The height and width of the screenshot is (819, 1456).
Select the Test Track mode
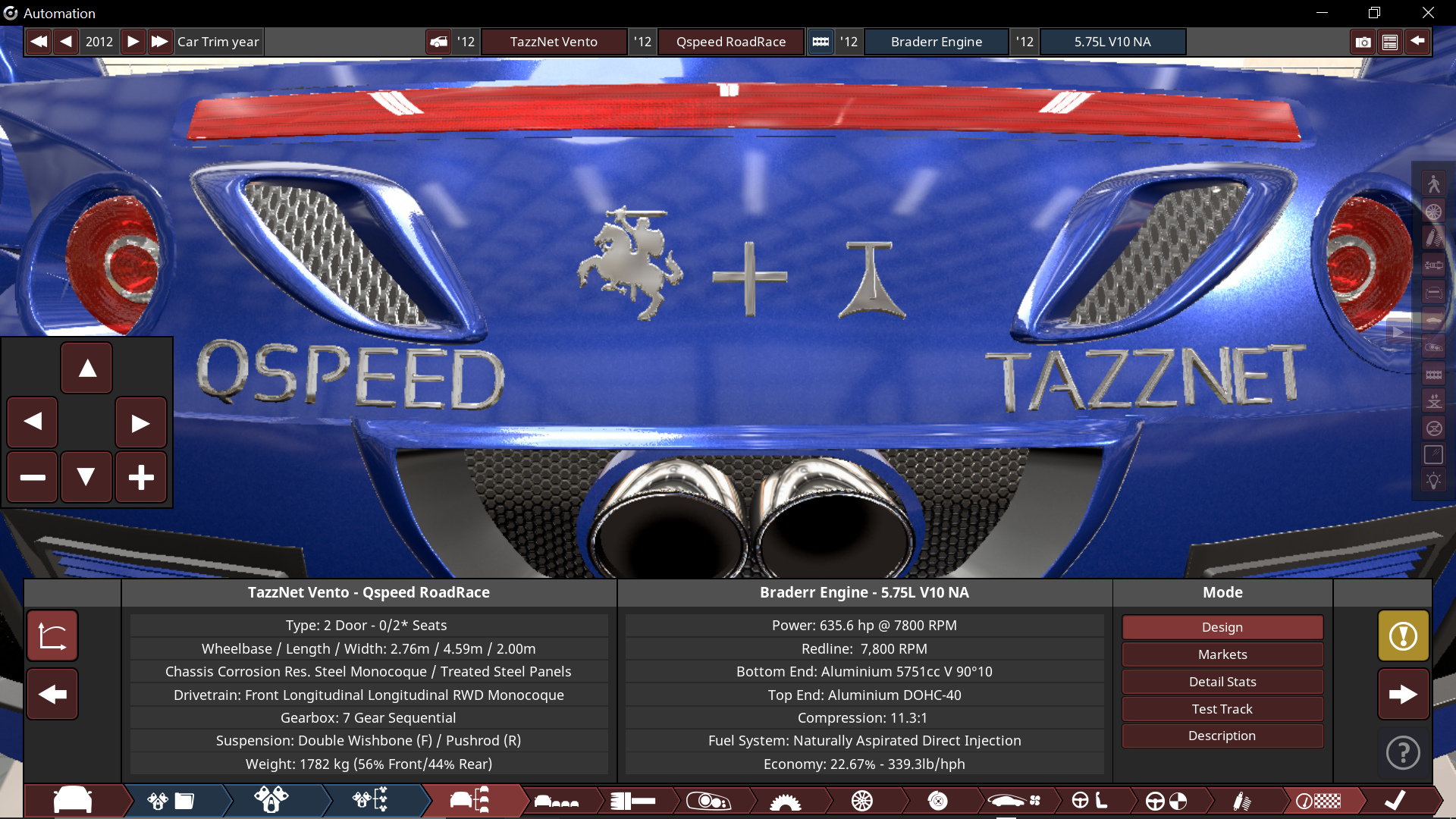pos(1222,709)
